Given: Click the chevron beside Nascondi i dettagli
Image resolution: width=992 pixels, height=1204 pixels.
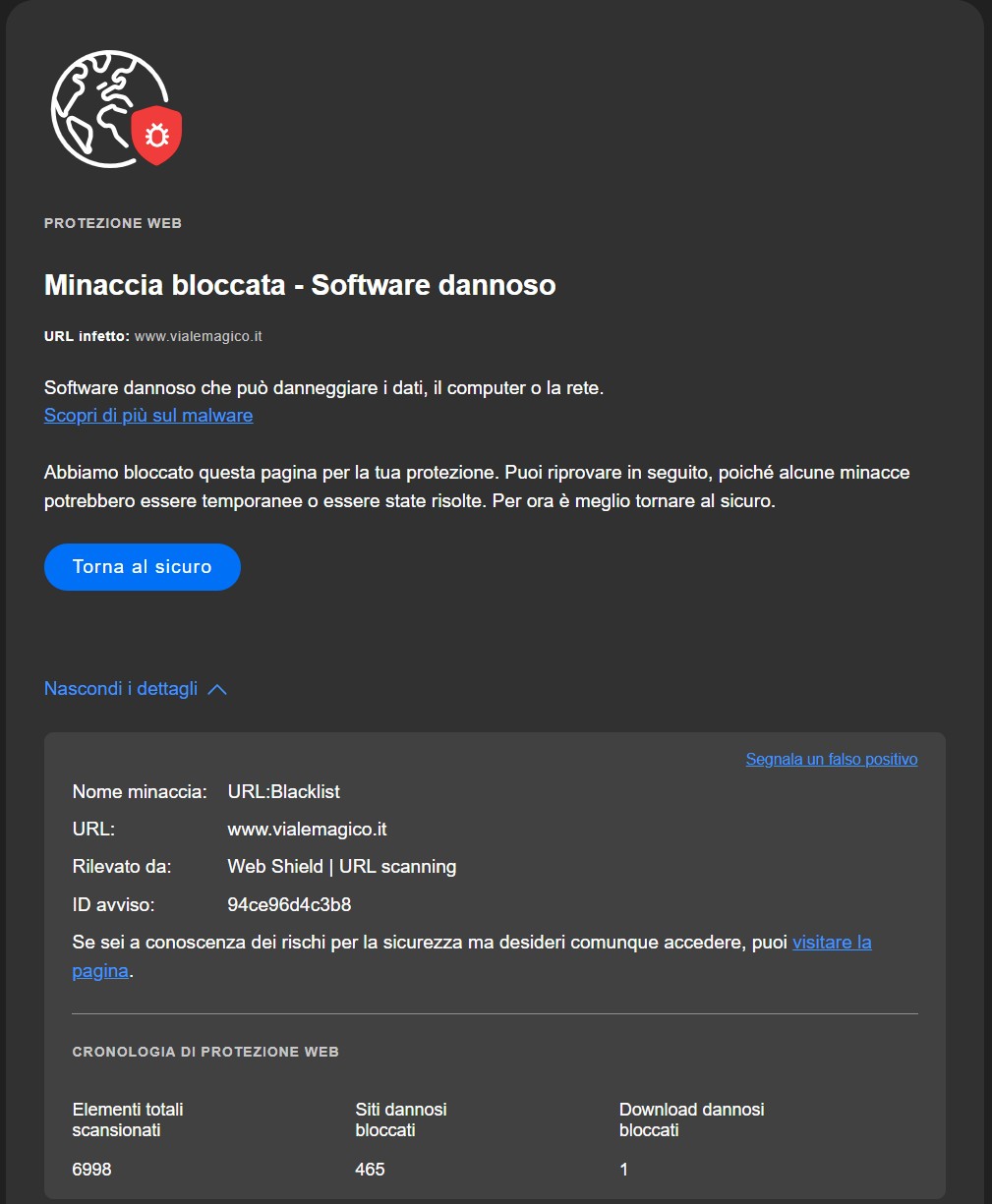Looking at the screenshot, I should tap(218, 690).
